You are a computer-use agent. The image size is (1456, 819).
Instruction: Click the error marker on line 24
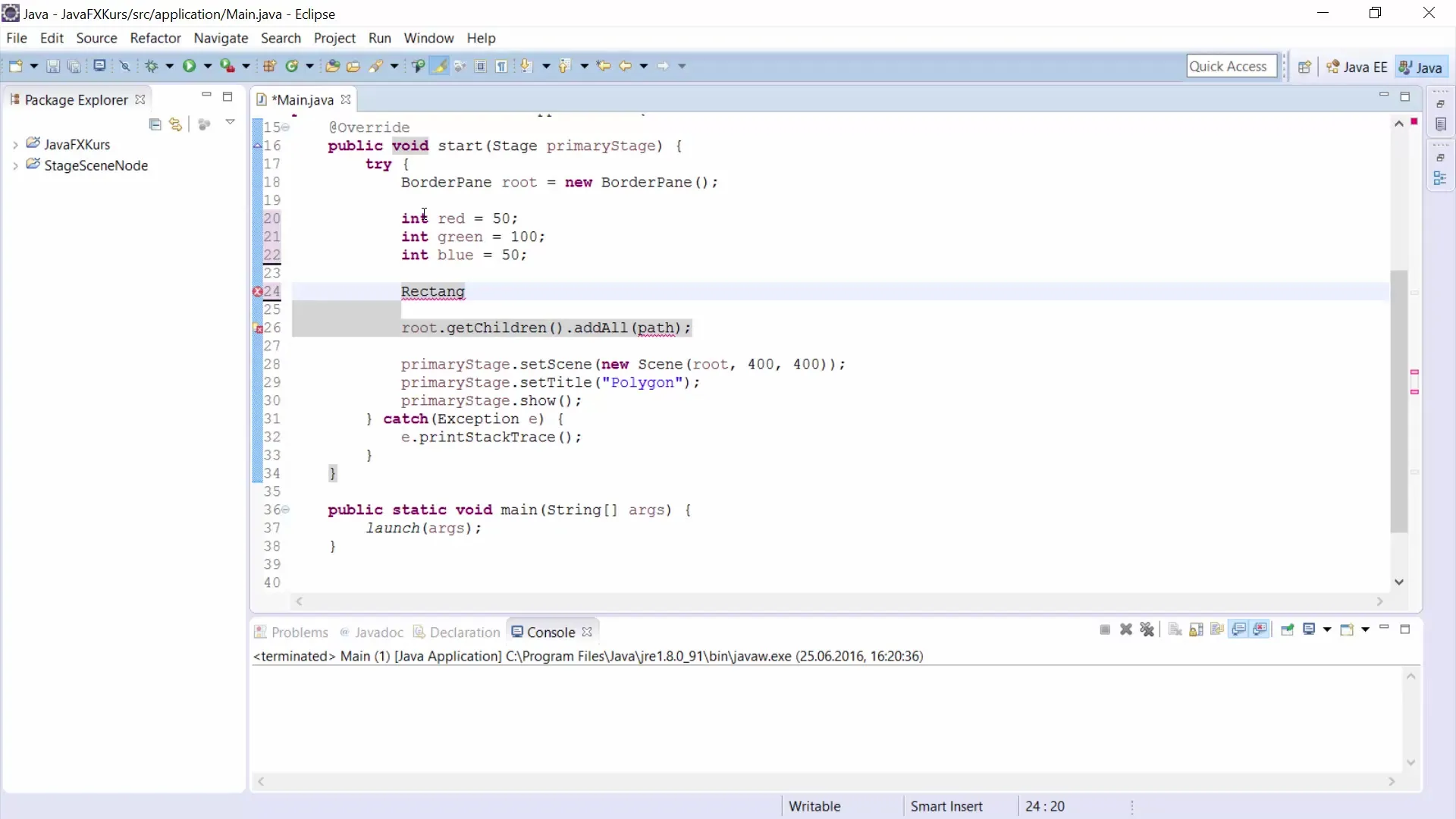257,291
